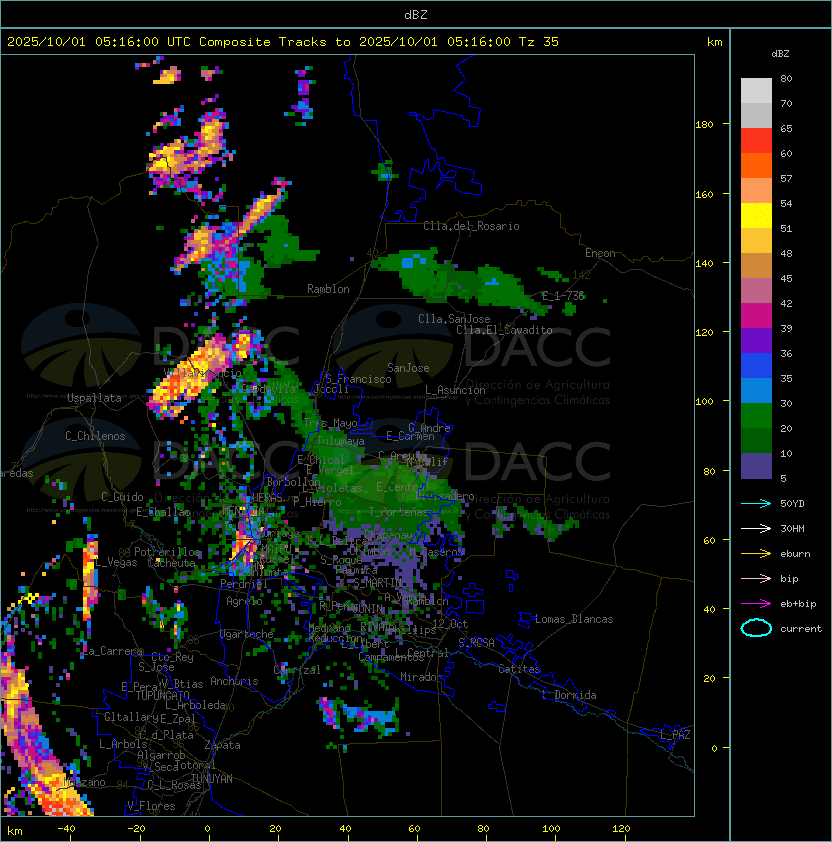
Task: Click the '50YD' legend label
Action: [792, 503]
